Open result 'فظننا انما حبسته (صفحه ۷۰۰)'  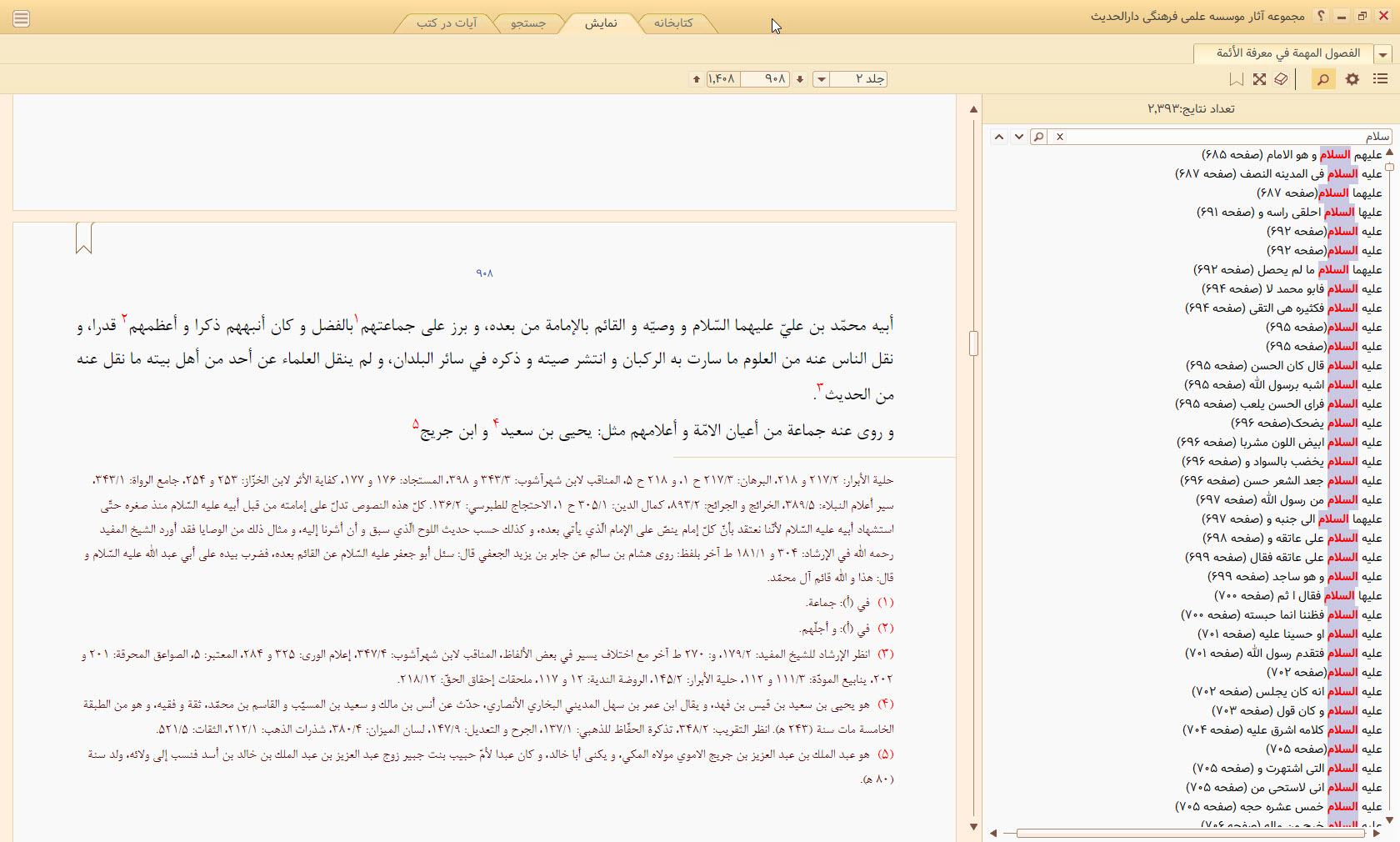[x=1282, y=614]
